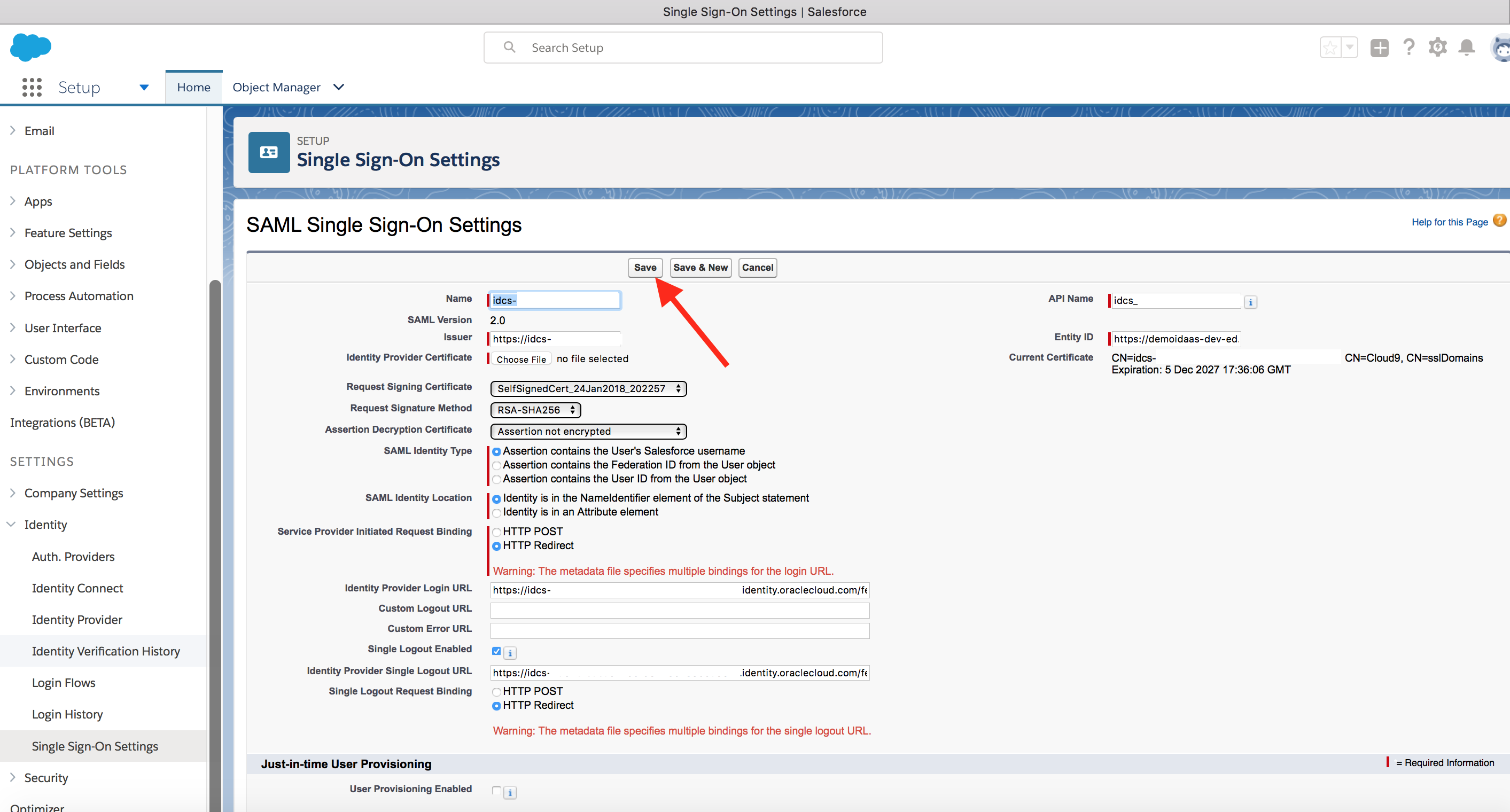The image size is (1510, 812).
Task: Open Request Signing Certificate dropdown
Action: coord(588,388)
